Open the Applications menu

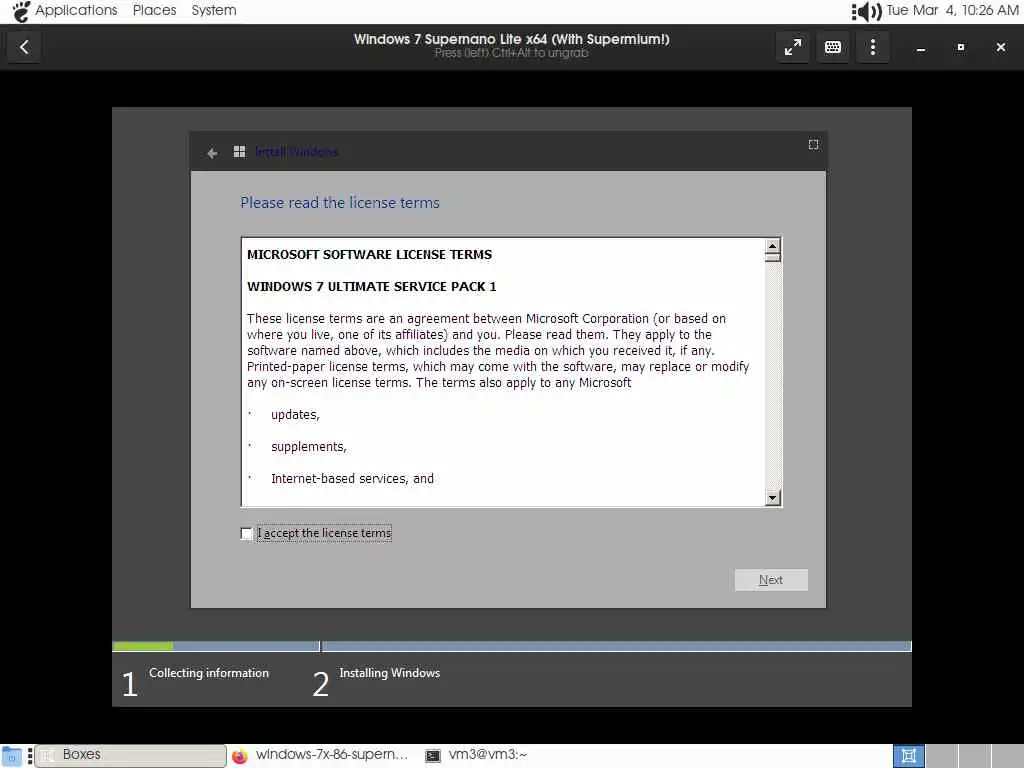[76, 10]
